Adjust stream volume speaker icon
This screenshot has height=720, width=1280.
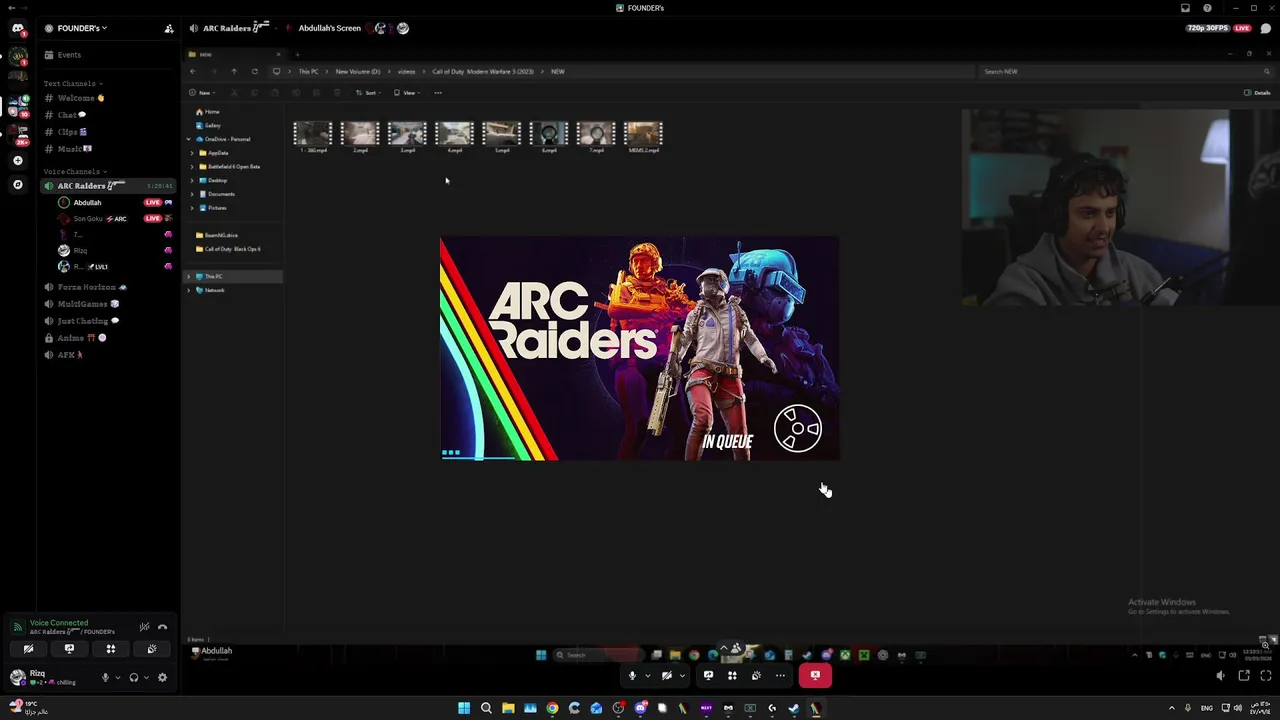tap(1220, 676)
